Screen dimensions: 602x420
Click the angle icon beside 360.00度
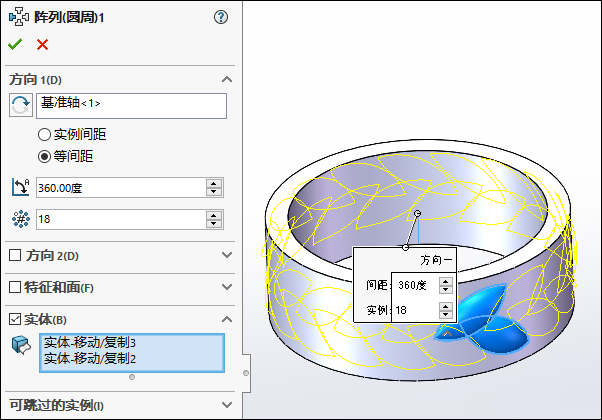[x=20, y=187]
